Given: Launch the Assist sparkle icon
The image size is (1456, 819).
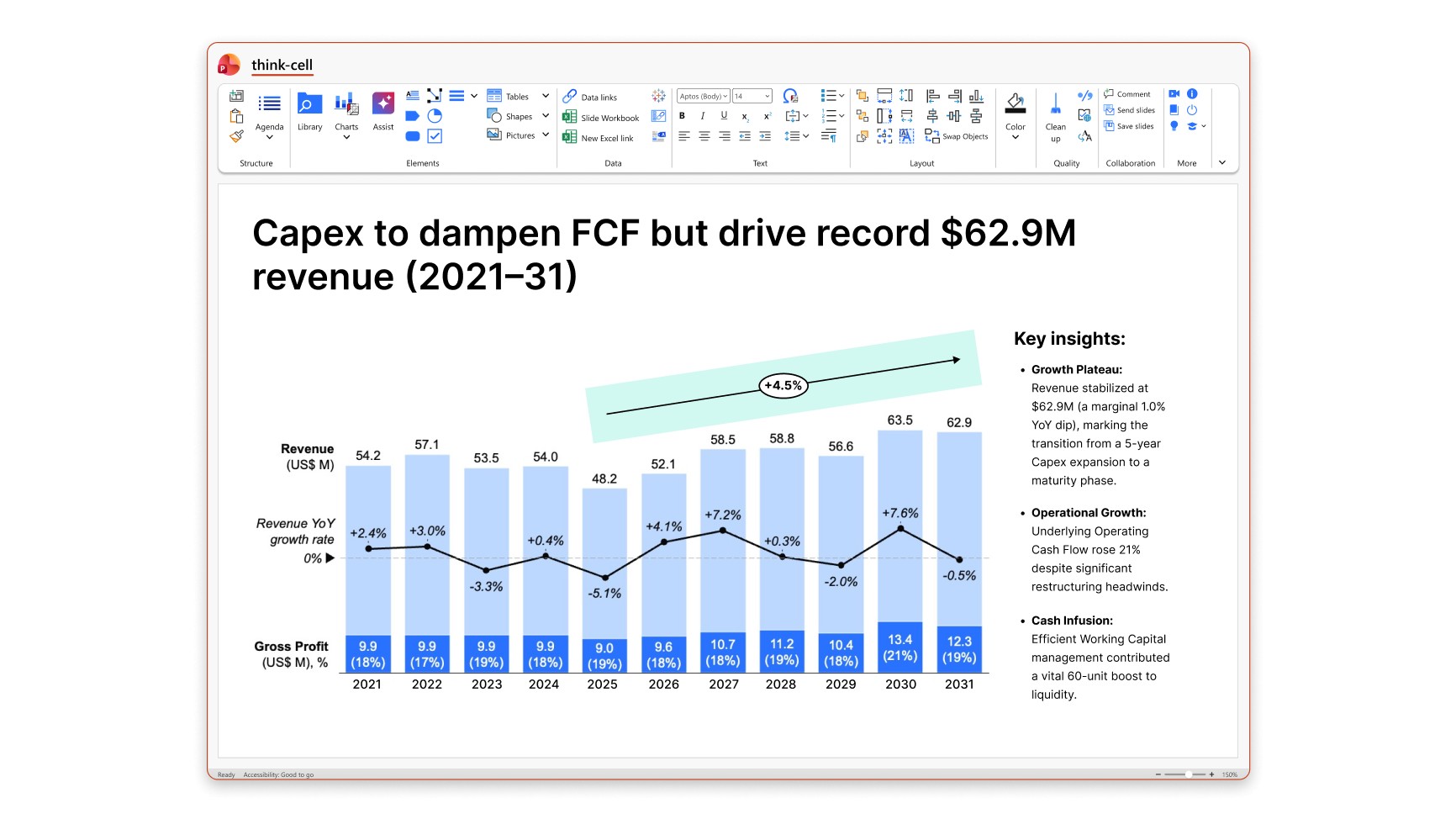Looking at the screenshot, I should pos(383,103).
